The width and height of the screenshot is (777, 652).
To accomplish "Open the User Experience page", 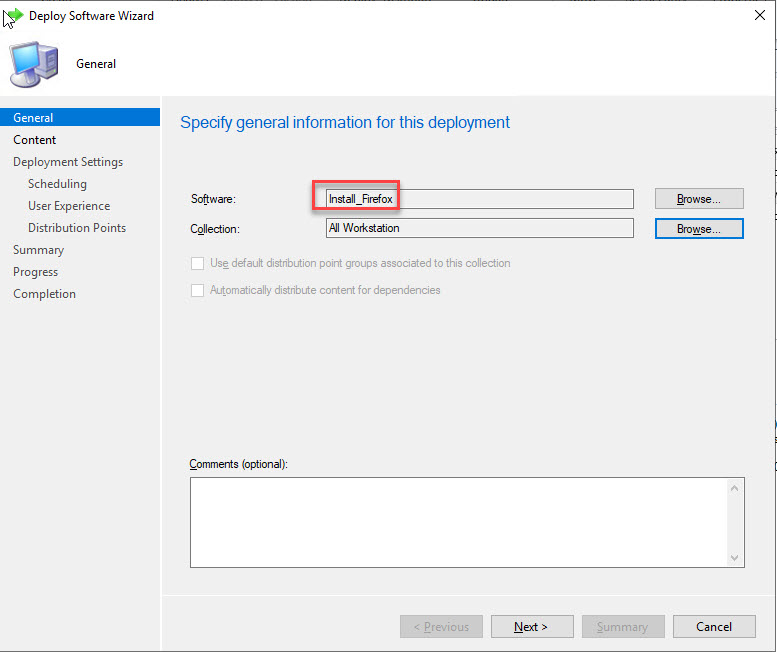I will click(x=69, y=206).
